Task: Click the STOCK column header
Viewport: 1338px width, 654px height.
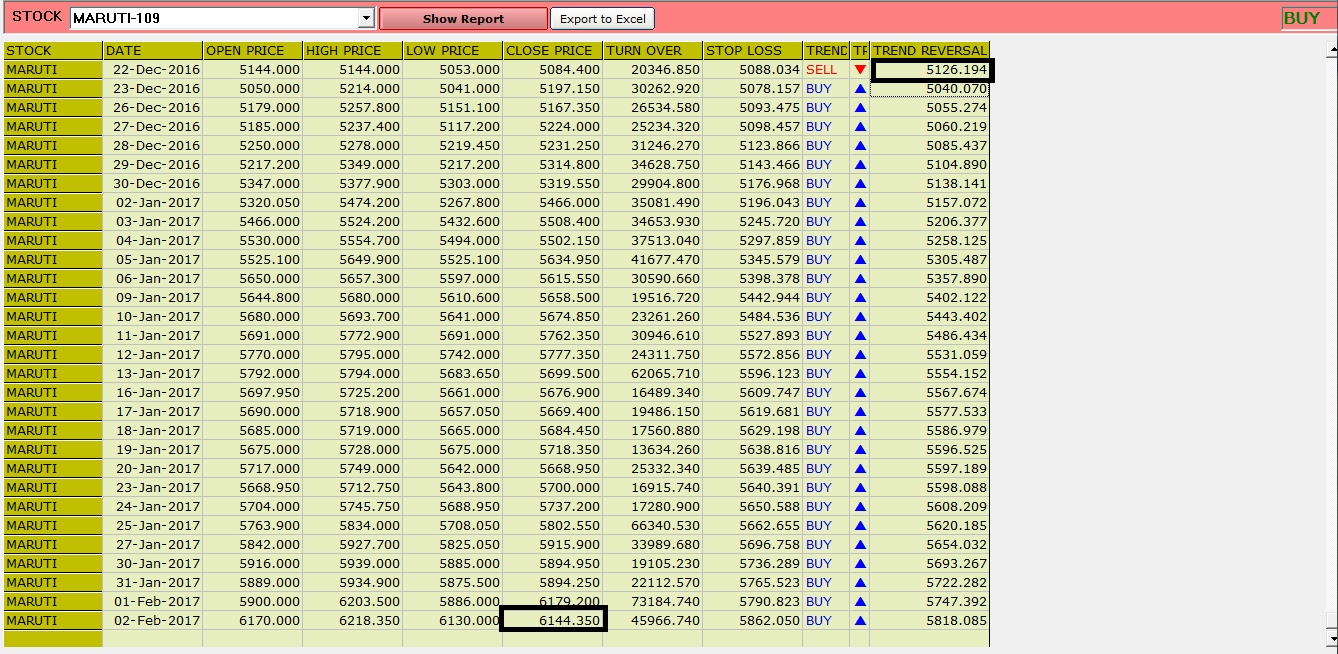Action: click(53, 51)
